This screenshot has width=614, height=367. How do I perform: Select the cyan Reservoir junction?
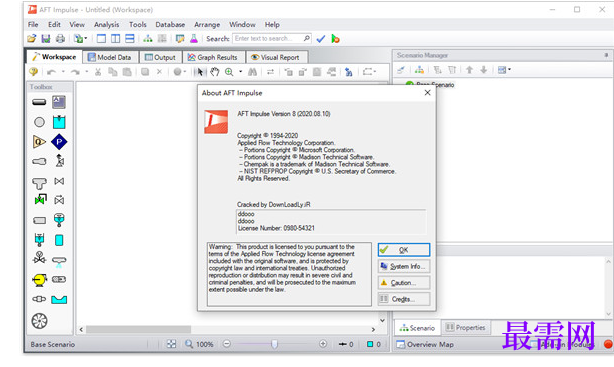click(x=59, y=122)
